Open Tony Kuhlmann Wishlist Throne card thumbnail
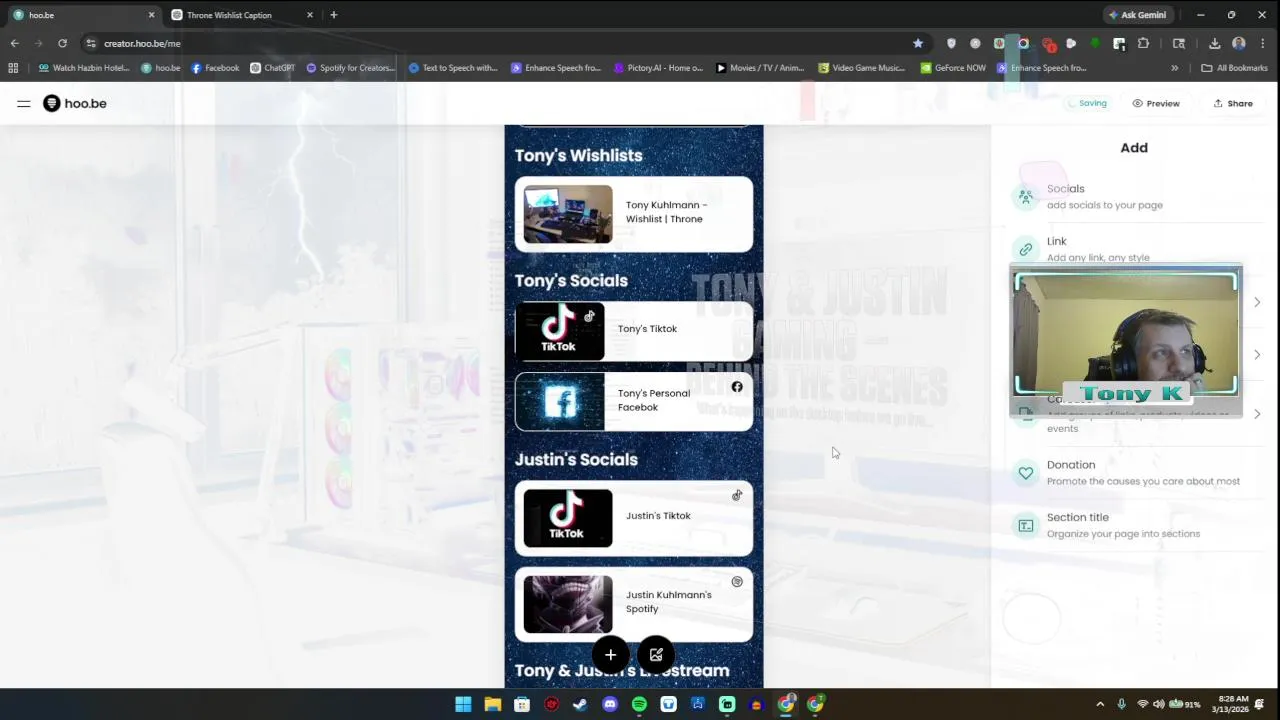1280x720 pixels. (x=568, y=214)
